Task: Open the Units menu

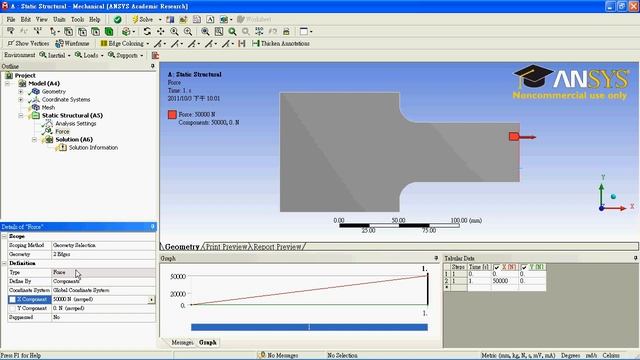Action: click(x=59, y=19)
